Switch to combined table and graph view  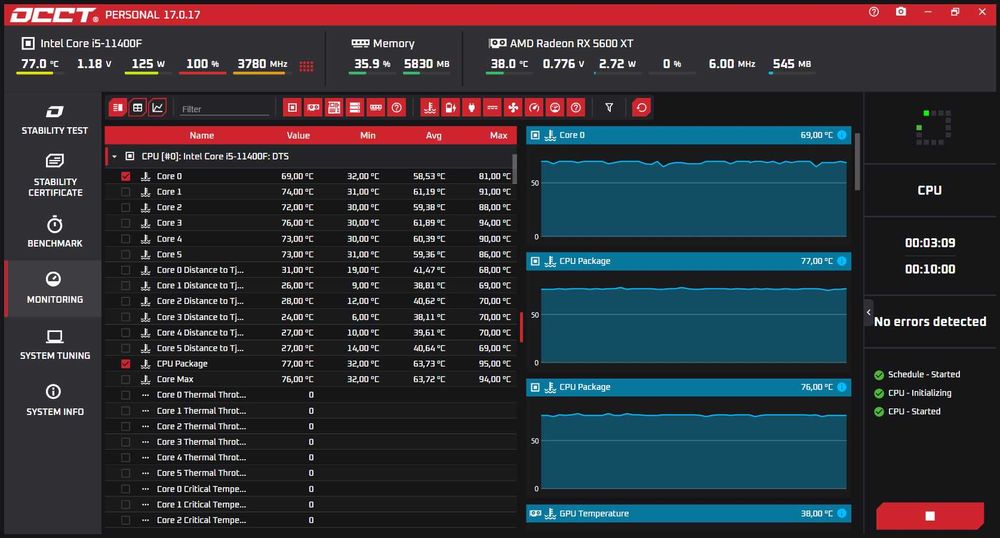click(x=118, y=108)
